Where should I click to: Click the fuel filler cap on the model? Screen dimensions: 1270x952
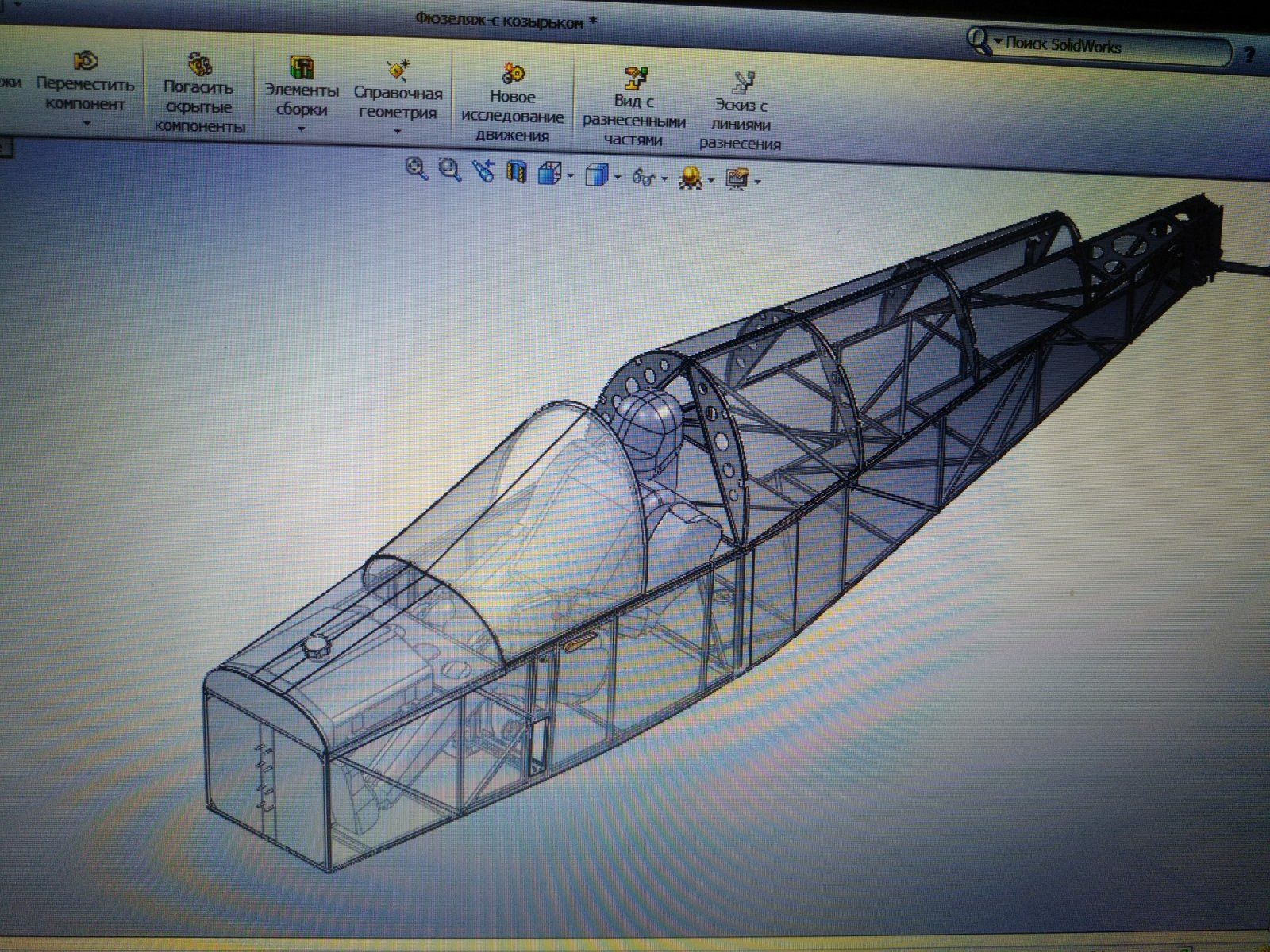316,647
